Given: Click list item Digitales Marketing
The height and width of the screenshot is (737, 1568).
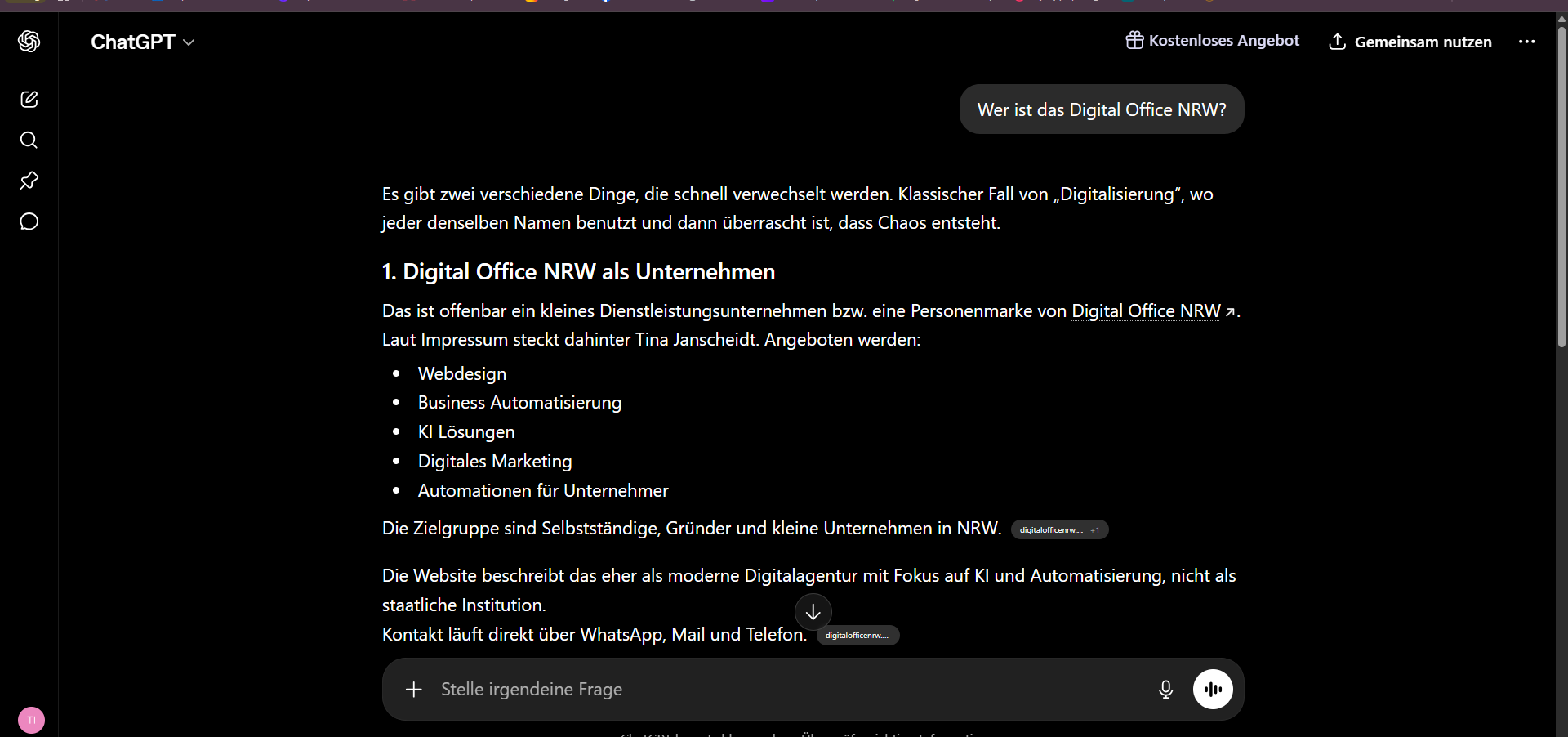Looking at the screenshot, I should click(x=495, y=462).
